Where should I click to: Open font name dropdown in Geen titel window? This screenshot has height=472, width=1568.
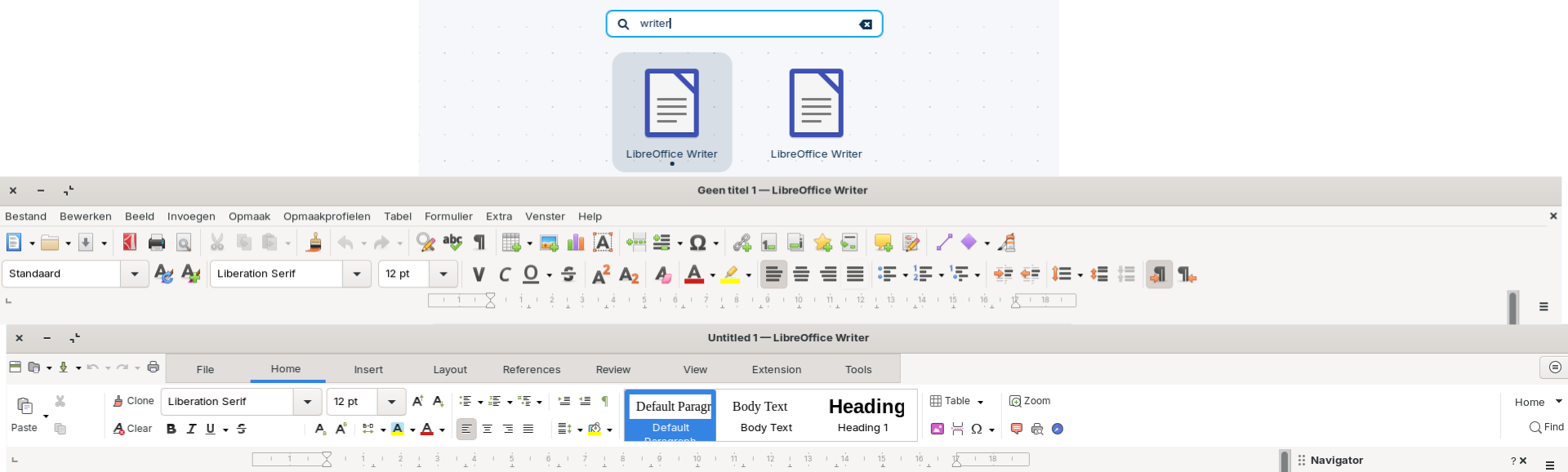(357, 274)
